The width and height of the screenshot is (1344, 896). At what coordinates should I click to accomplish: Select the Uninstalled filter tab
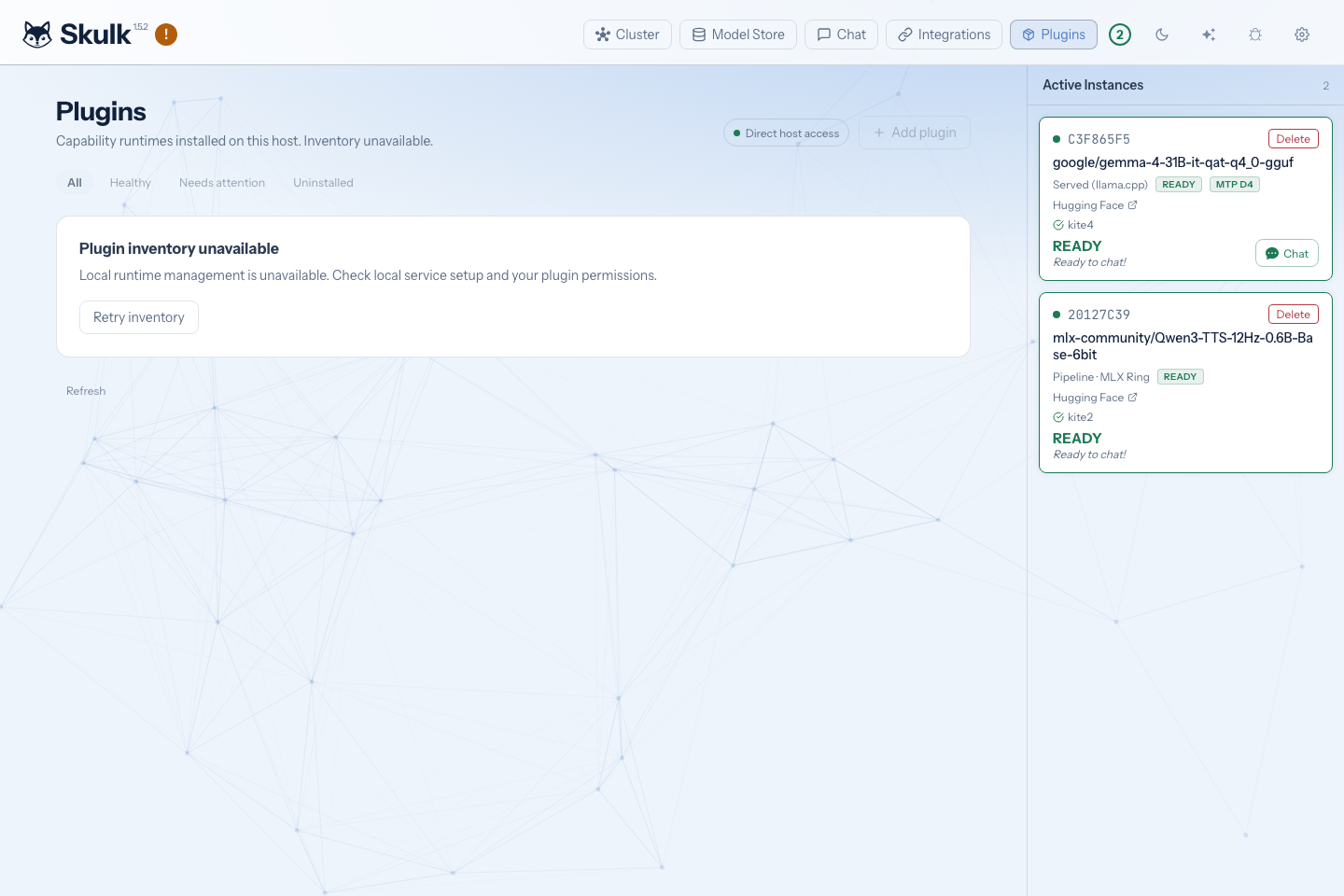(x=323, y=183)
